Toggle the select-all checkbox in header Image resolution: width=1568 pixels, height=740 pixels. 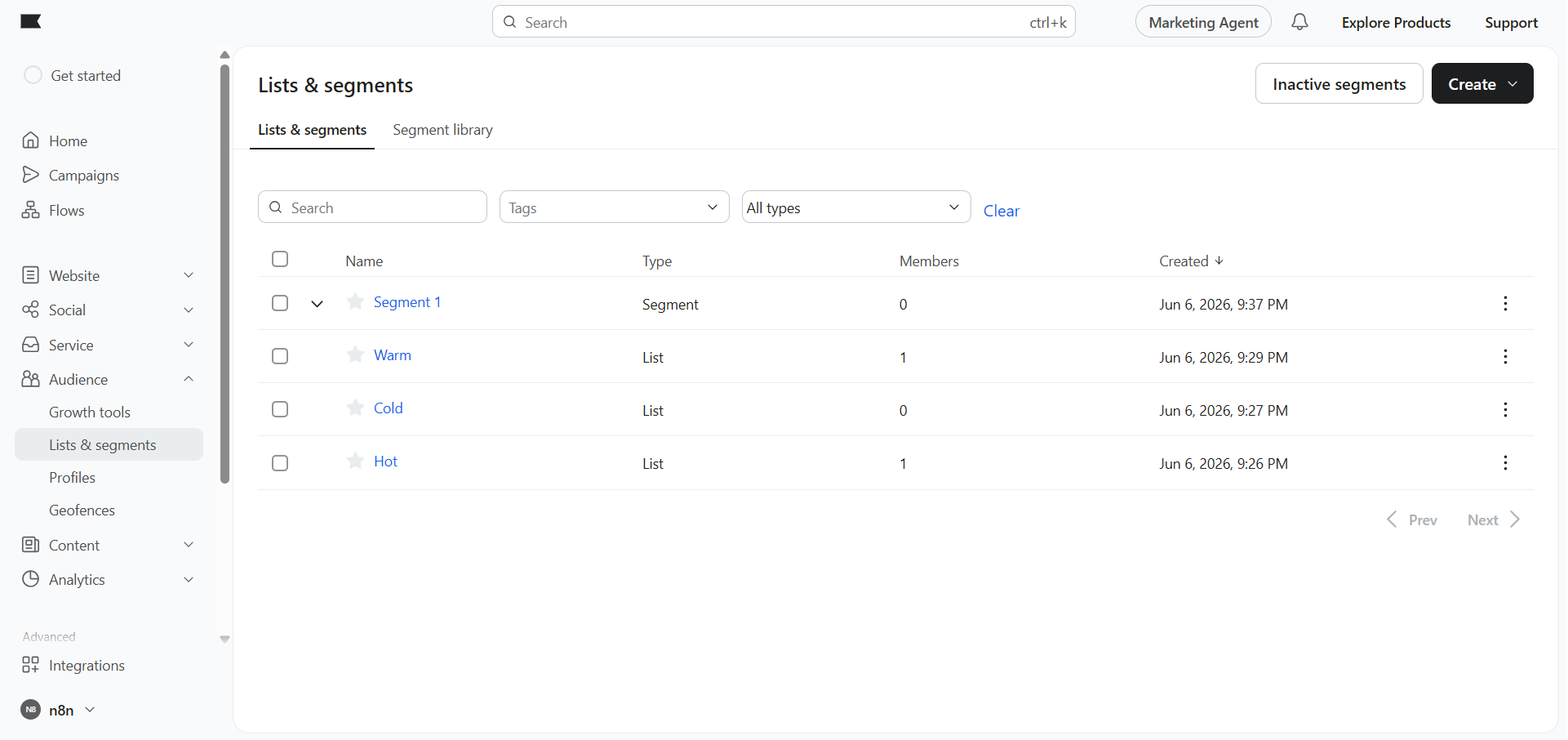[280, 259]
